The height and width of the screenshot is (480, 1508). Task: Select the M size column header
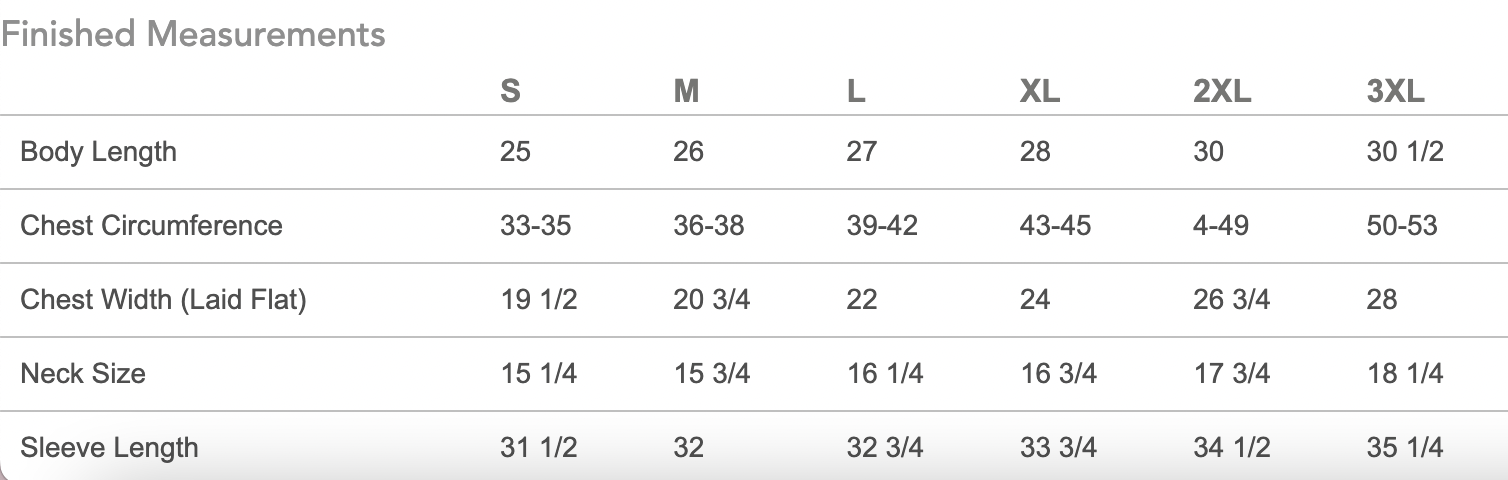(686, 92)
